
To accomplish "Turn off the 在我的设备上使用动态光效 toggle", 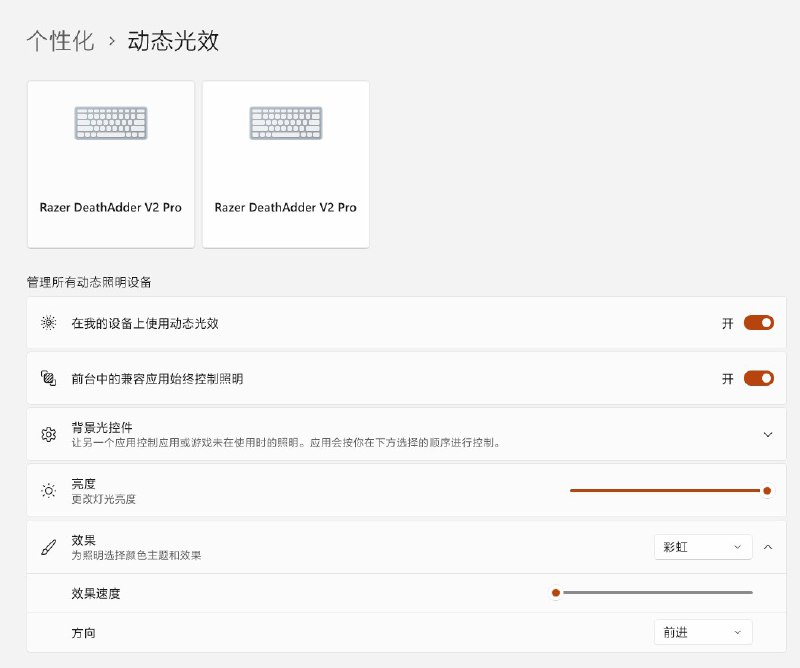I will pyautogui.click(x=759, y=323).
